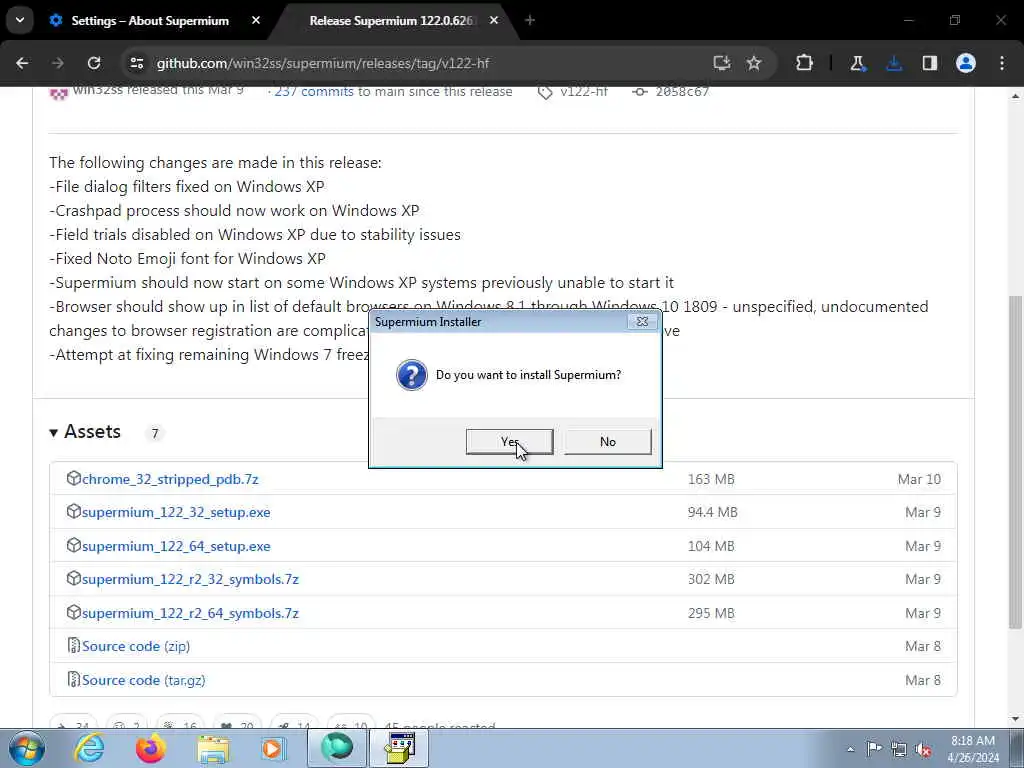This screenshot has width=1024, height=768.
Task: Select the installer taskbar button
Action: (399, 748)
